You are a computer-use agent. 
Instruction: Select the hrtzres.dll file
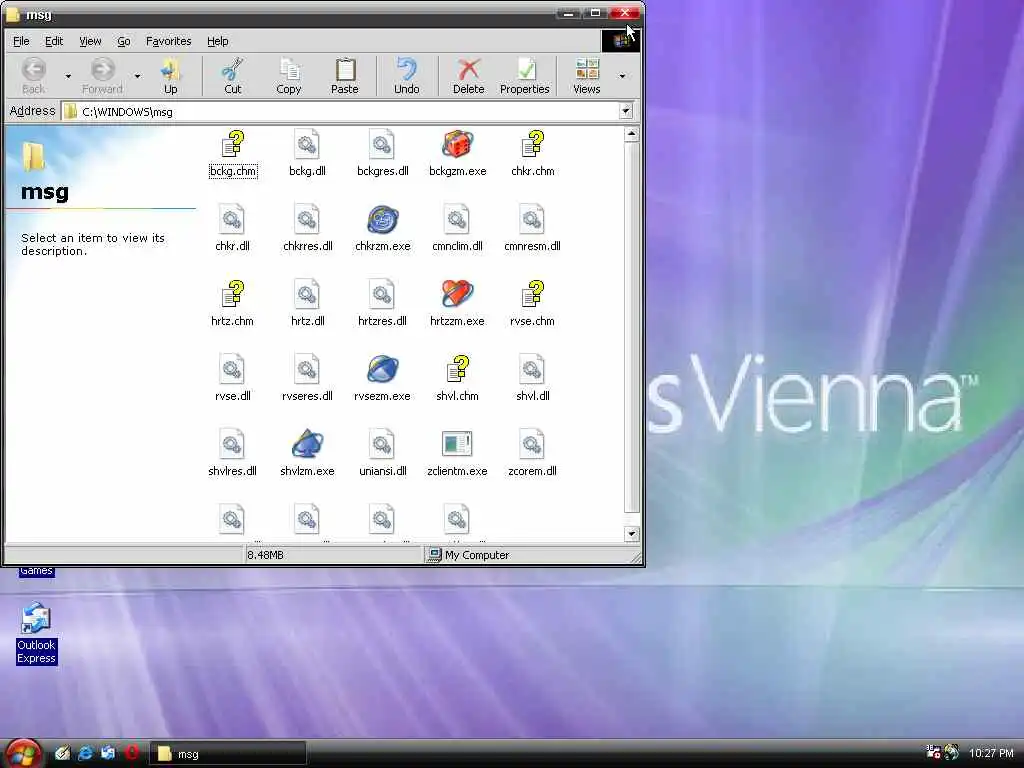click(x=382, y=304)
